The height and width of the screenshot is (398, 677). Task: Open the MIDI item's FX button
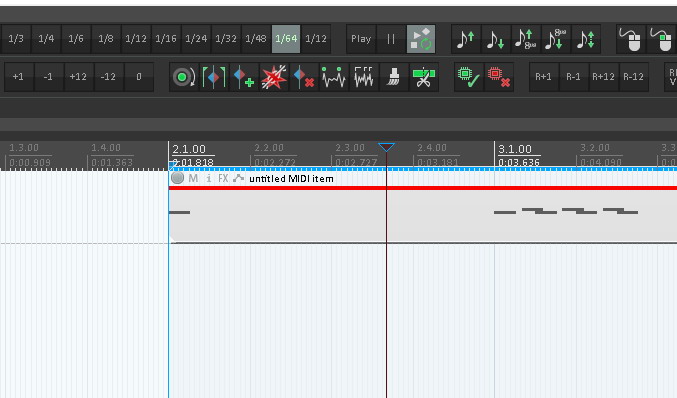(x=223, y=178)
